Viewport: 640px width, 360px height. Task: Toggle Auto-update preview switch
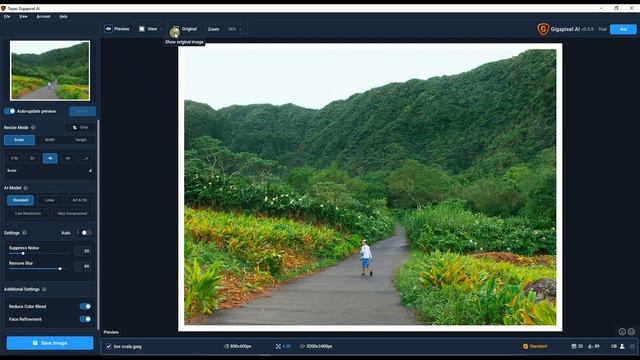9,111
